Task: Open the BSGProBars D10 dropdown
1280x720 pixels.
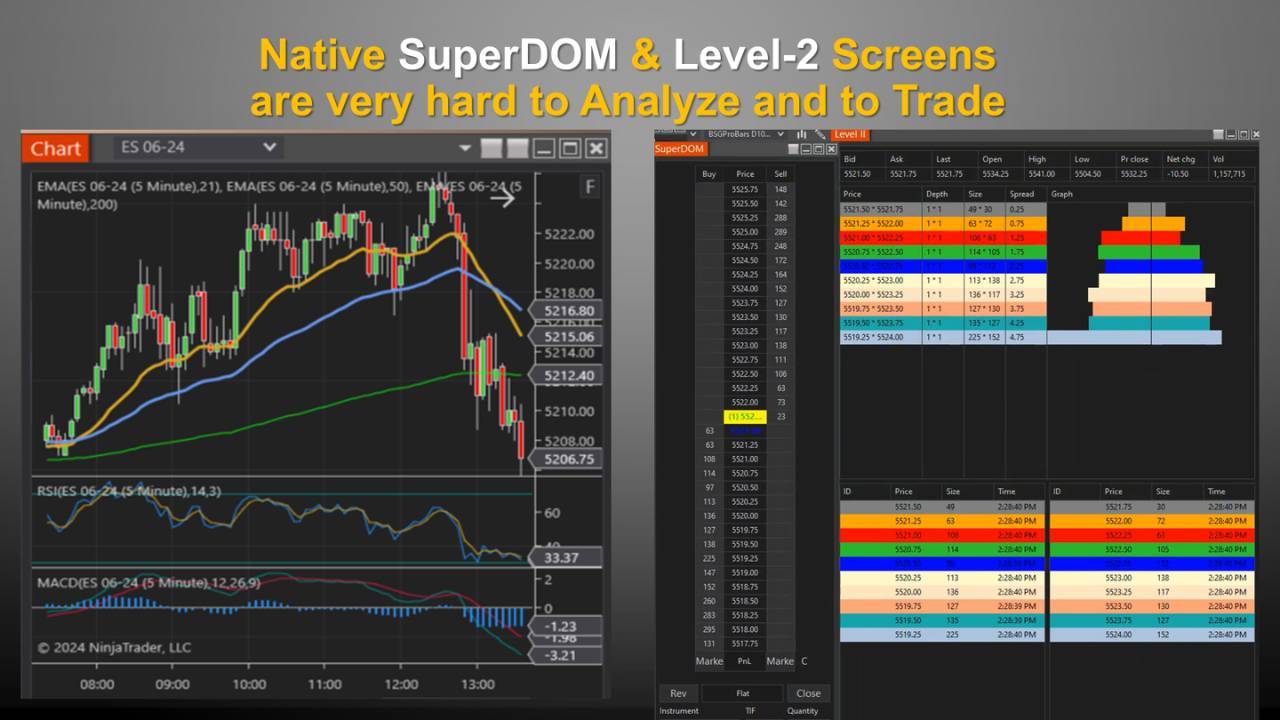Action: tap(745, 134)
